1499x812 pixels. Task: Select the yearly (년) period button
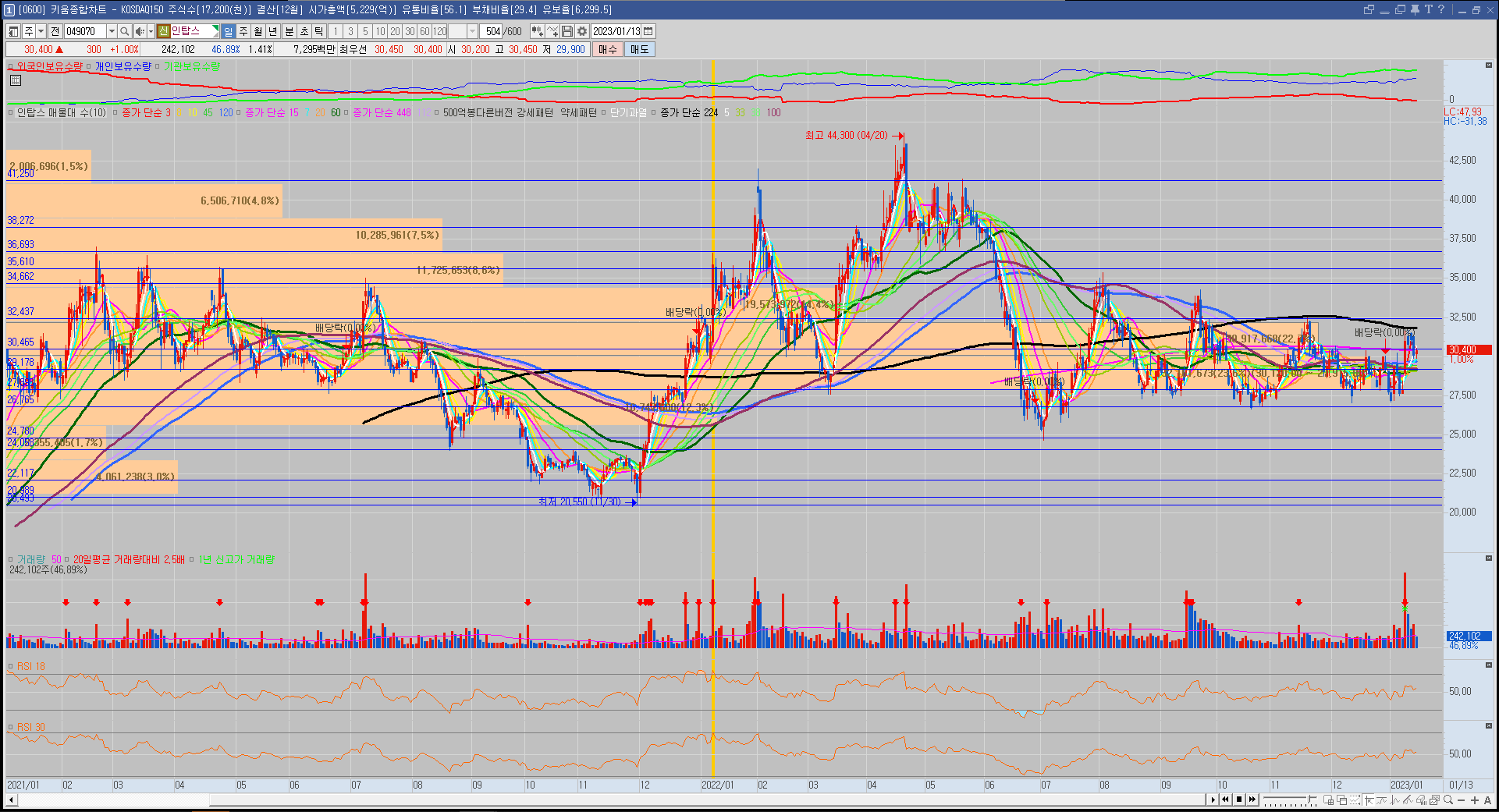pyautogui.click(x=272, y=31)
